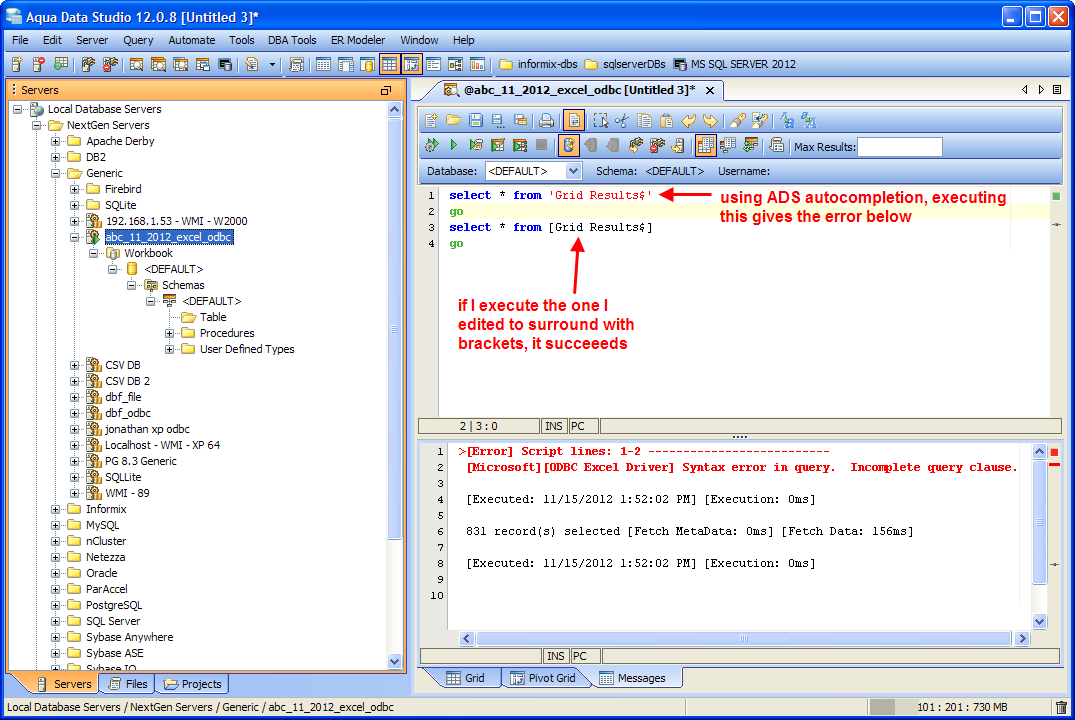Expand the Firebird folder node
The image size is (1075, 720).
pos(75,189)
